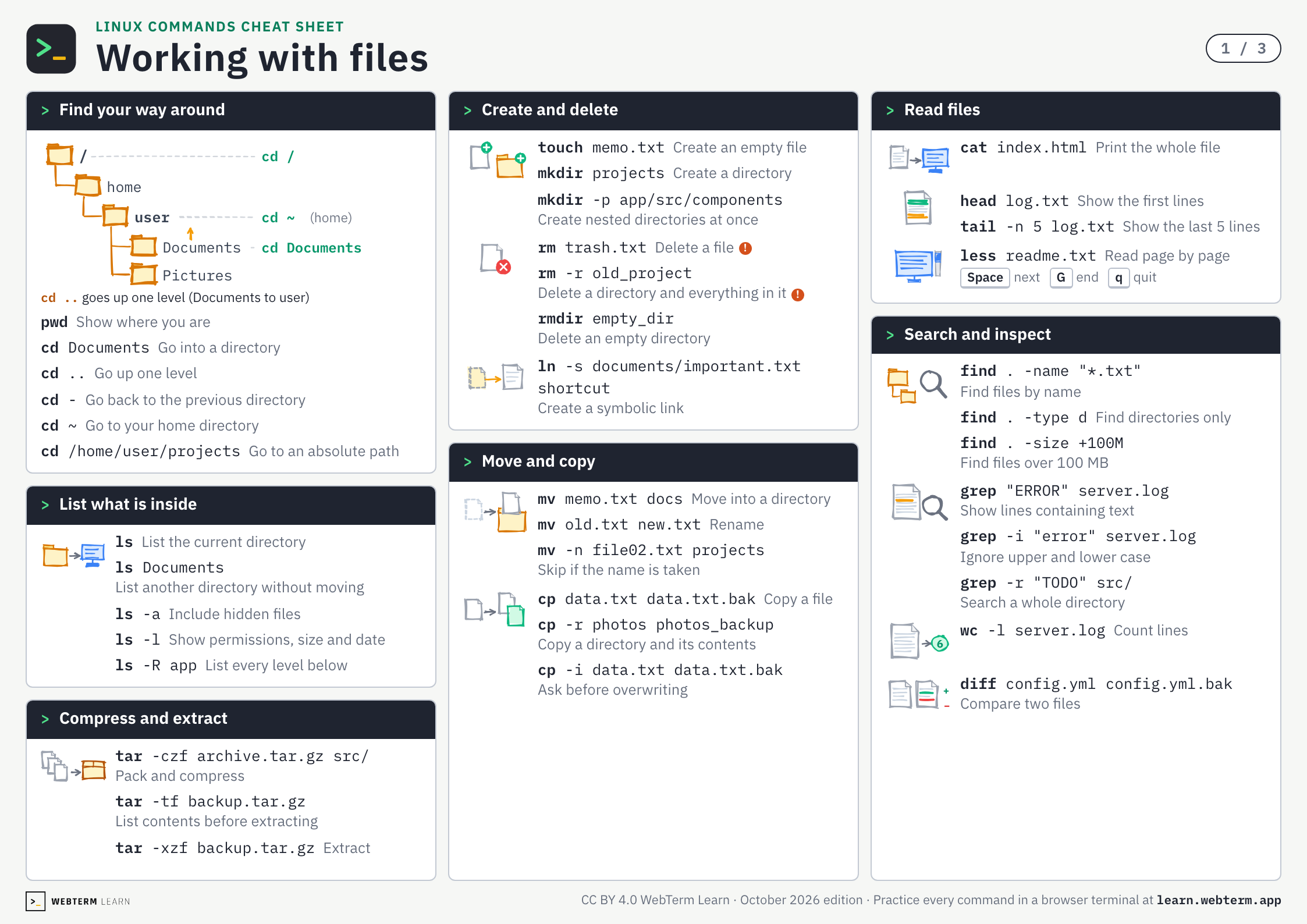Click the 1 / 3 page indicator

pos(1243,48)
